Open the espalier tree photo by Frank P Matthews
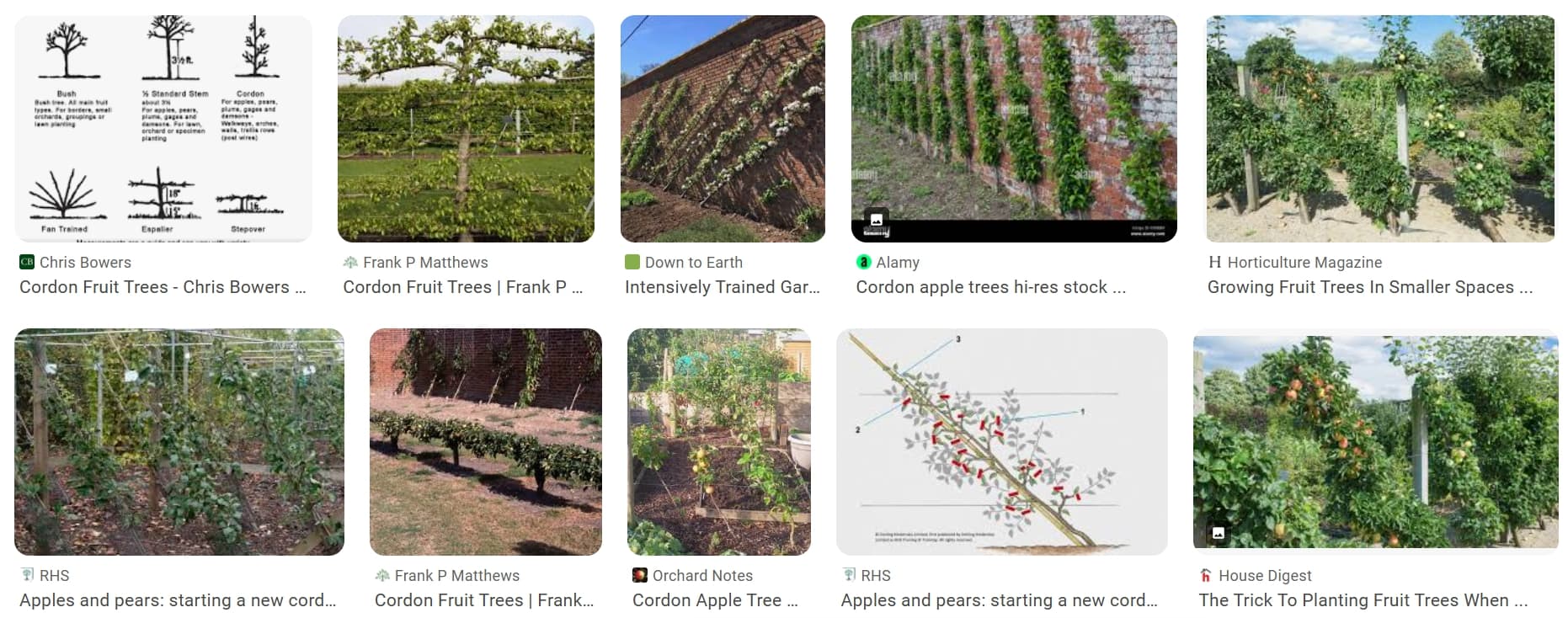The height and width of the screenshot is (618, 1568). point(466,128)
